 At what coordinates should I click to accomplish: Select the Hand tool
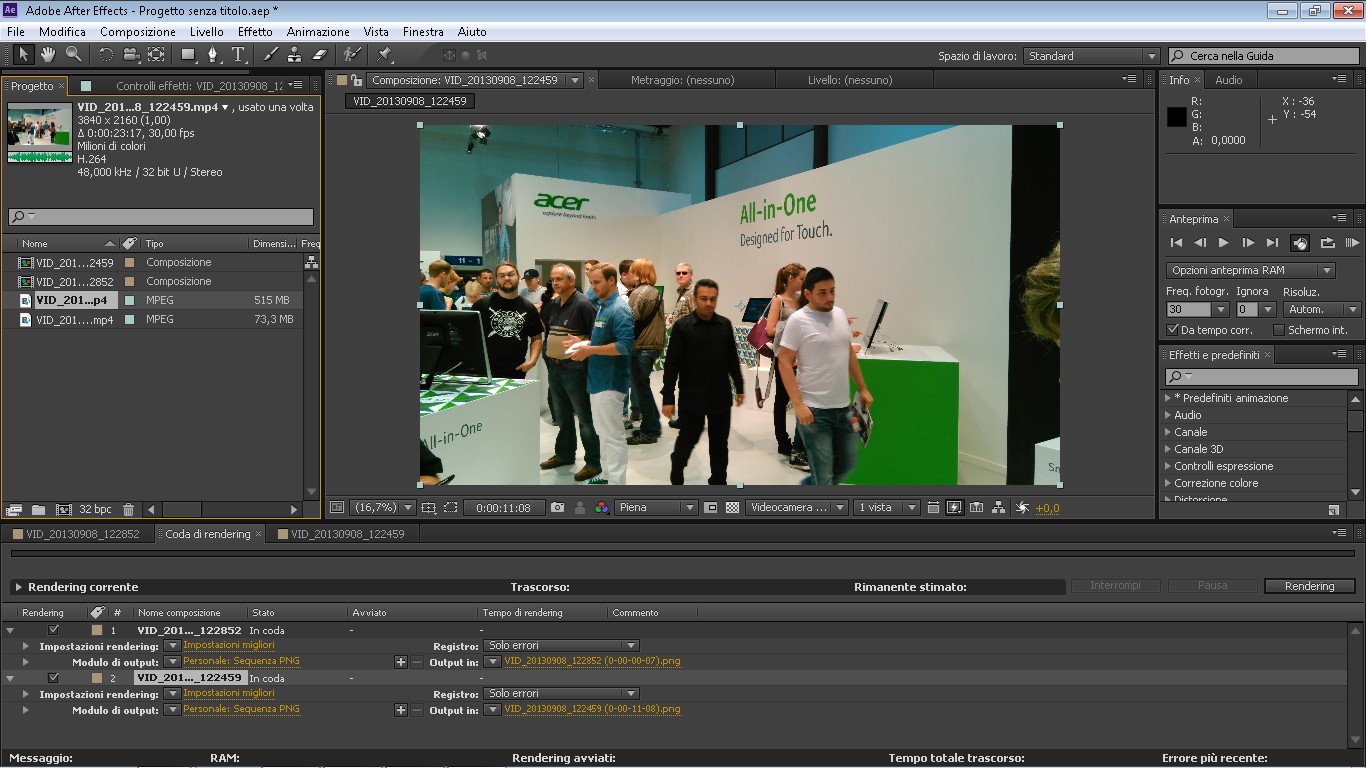coord(47,55)
